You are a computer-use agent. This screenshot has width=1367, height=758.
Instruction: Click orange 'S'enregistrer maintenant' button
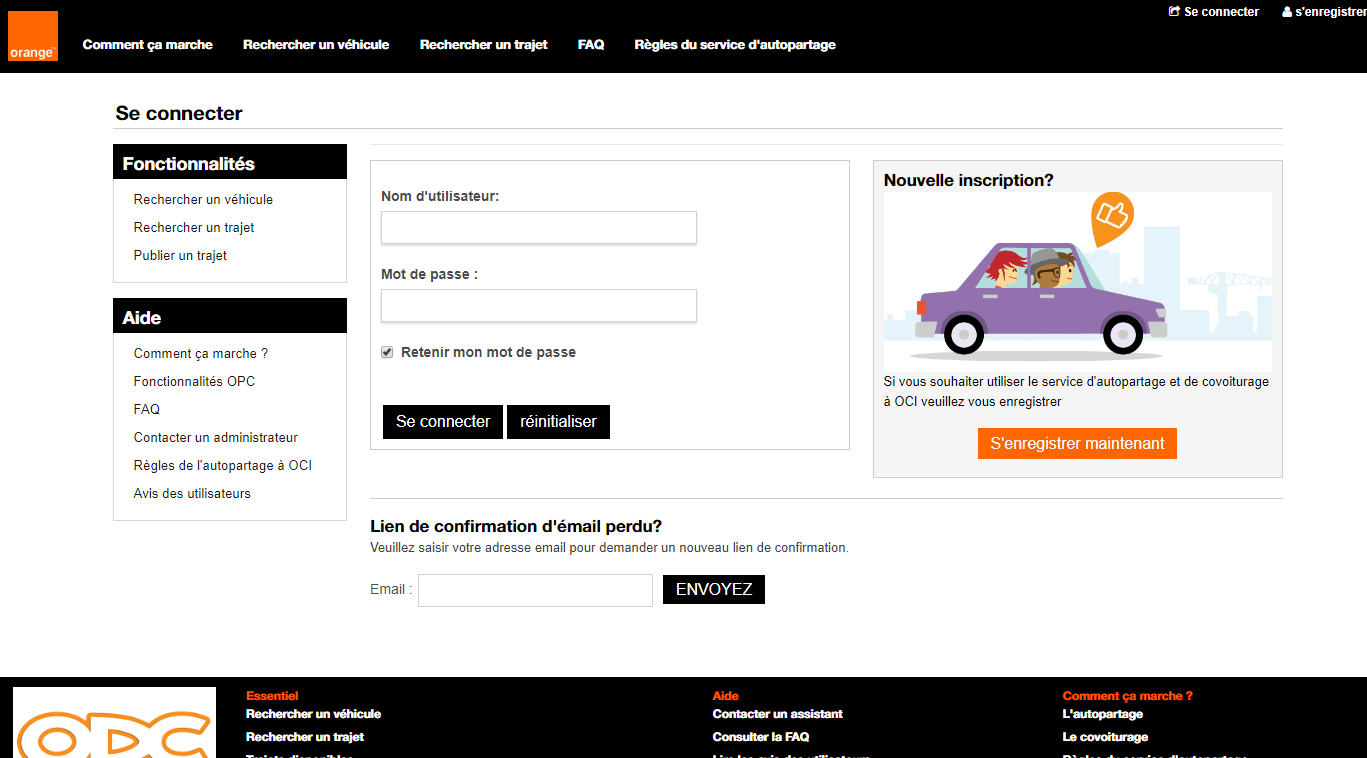[x=1077, y=444]
